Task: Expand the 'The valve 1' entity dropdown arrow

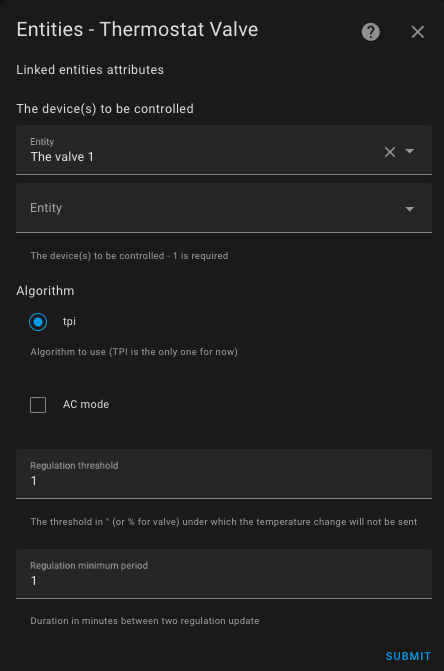Action: tap(409, 151)
